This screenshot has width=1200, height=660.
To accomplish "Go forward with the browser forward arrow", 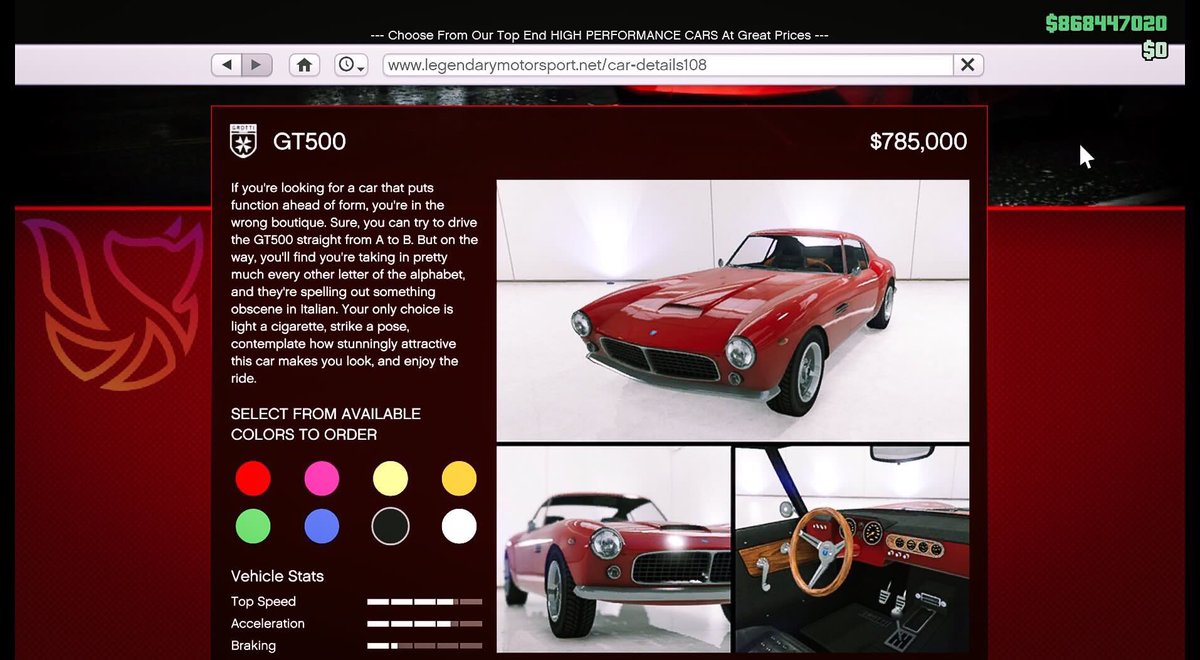I will point(256,65).
